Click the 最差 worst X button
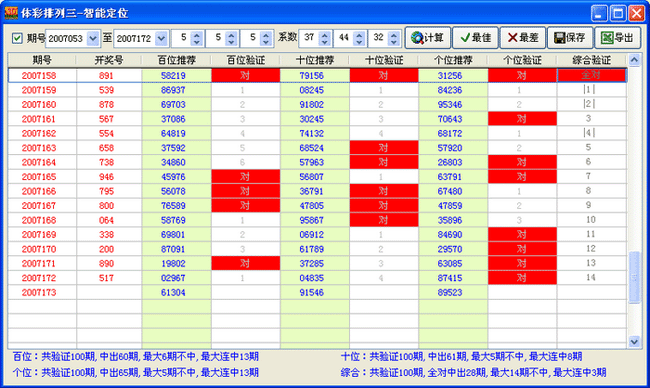The height and width of the screenshot is (388, 650). point(523,38)
